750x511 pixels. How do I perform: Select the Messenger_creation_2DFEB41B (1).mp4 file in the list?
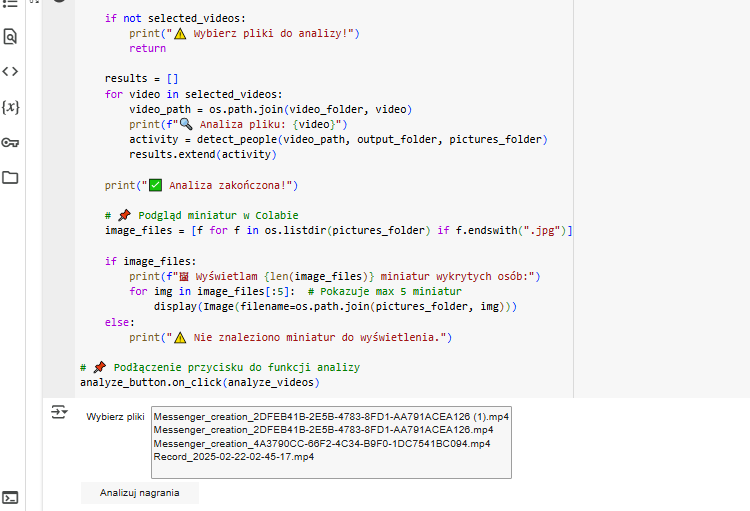point(331,417)
